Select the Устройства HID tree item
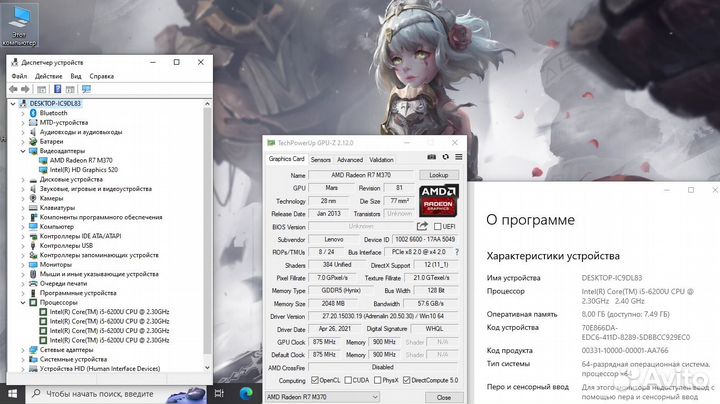Screen dimensions: 720x404 pyautogui.click(x=100, y=369)
